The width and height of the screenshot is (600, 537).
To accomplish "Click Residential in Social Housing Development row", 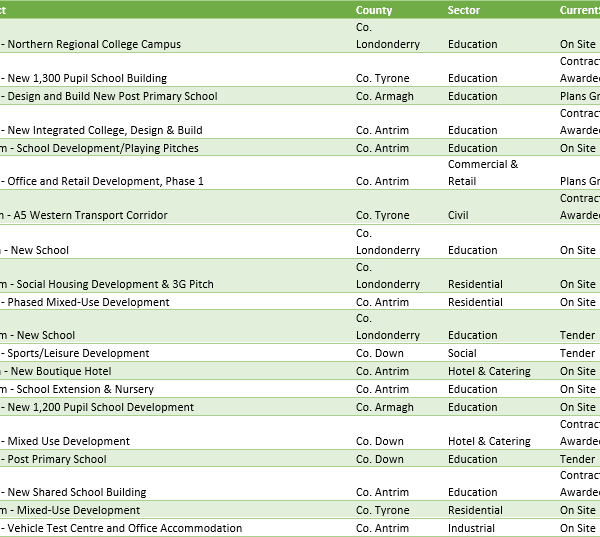I will pos(475,284).
